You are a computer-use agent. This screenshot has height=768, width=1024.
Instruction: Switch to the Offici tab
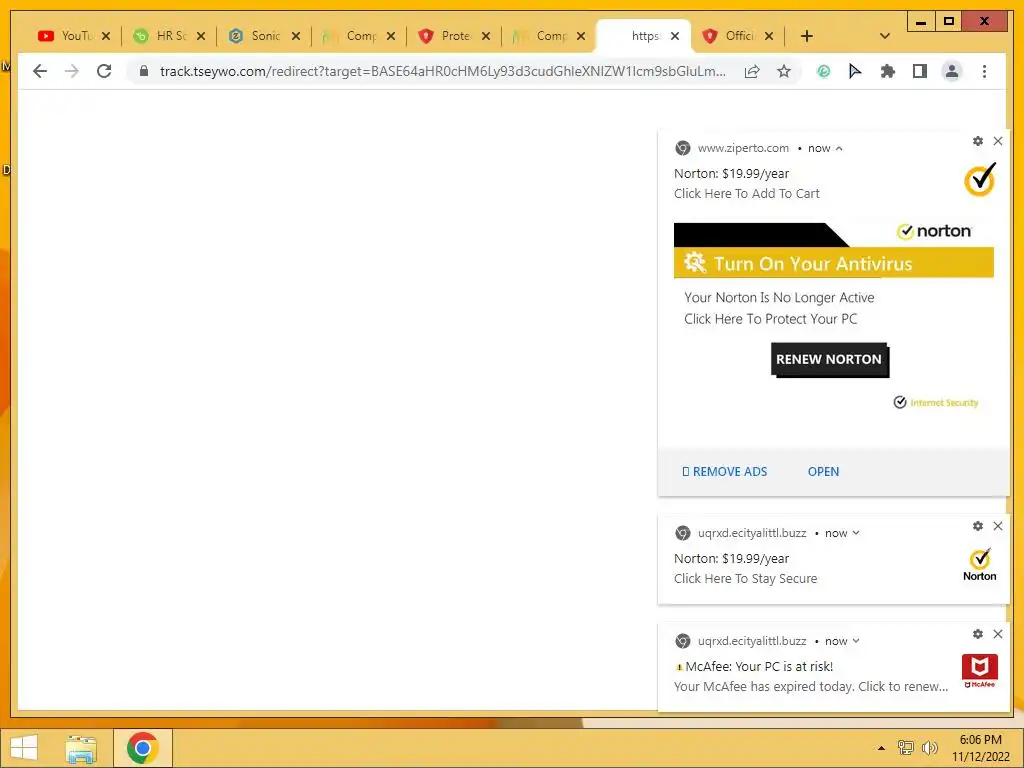[x=731, y=36]
